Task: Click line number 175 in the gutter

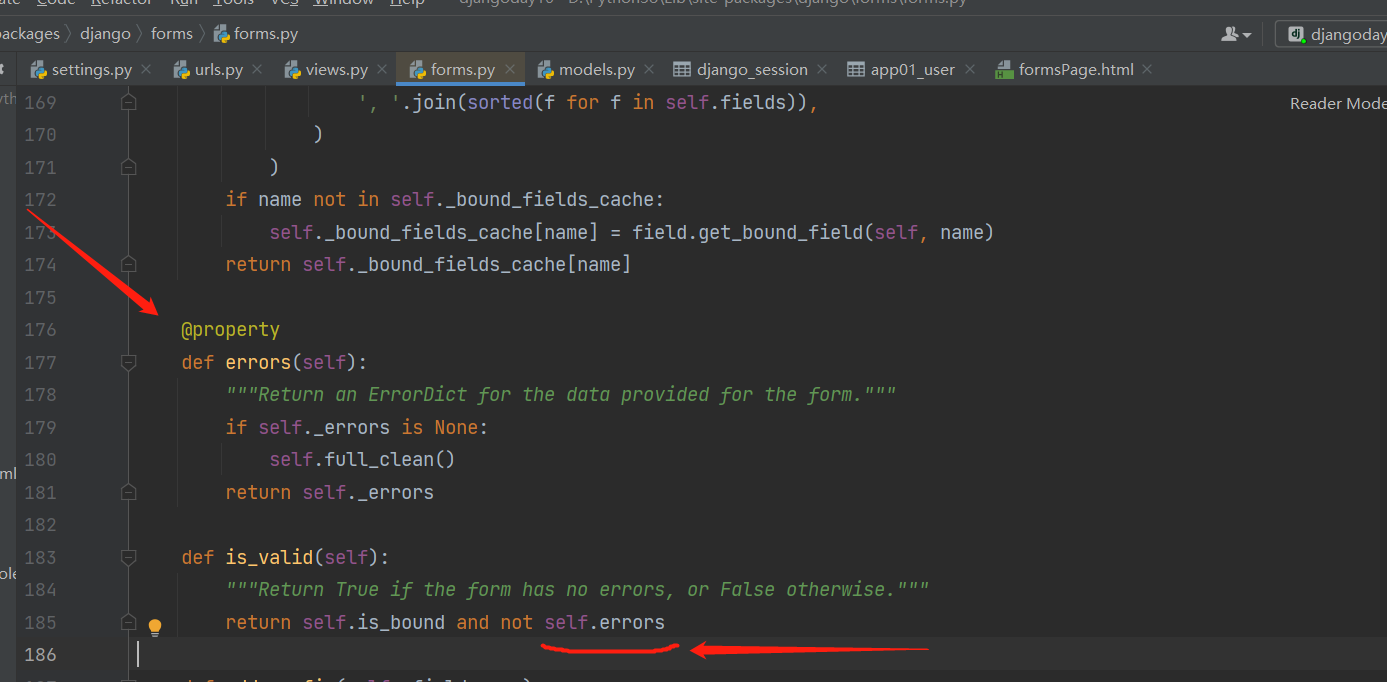Action: pos(40,297)
